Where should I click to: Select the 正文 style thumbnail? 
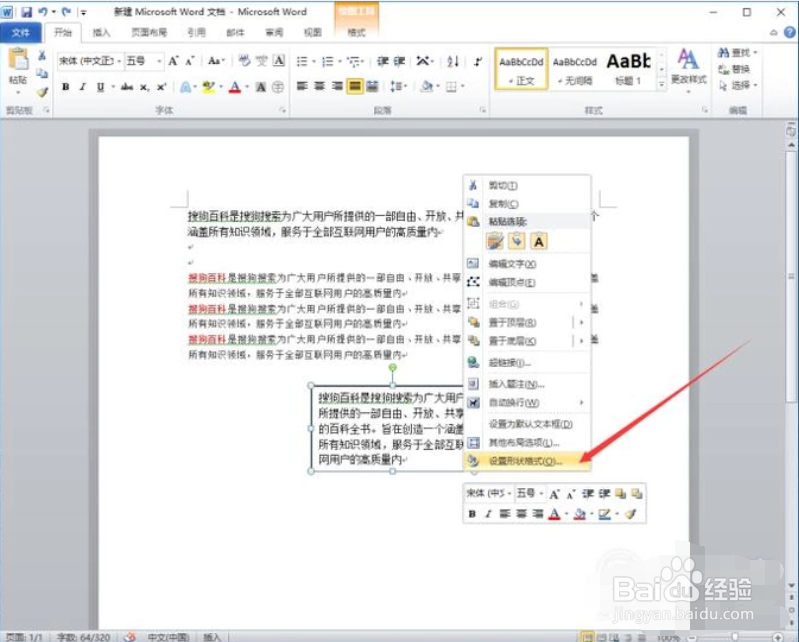click(521, 69)
